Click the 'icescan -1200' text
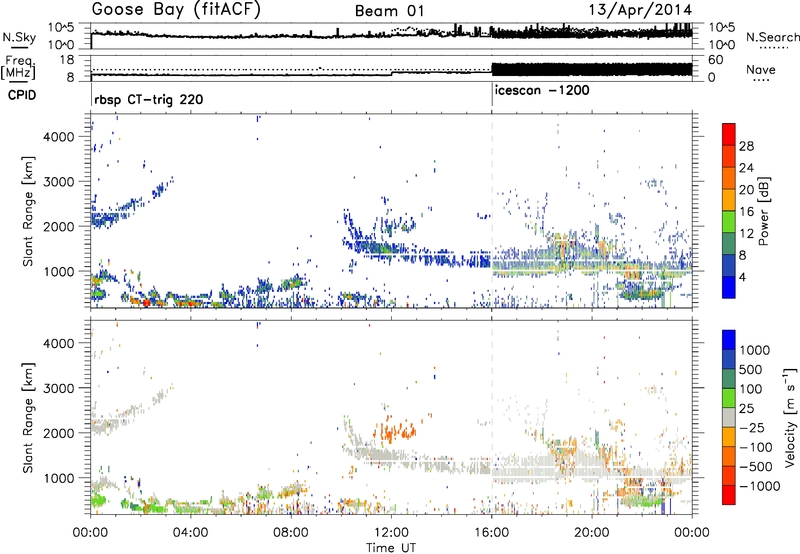Screen dimensions: 800x554 tap(542, 91)
